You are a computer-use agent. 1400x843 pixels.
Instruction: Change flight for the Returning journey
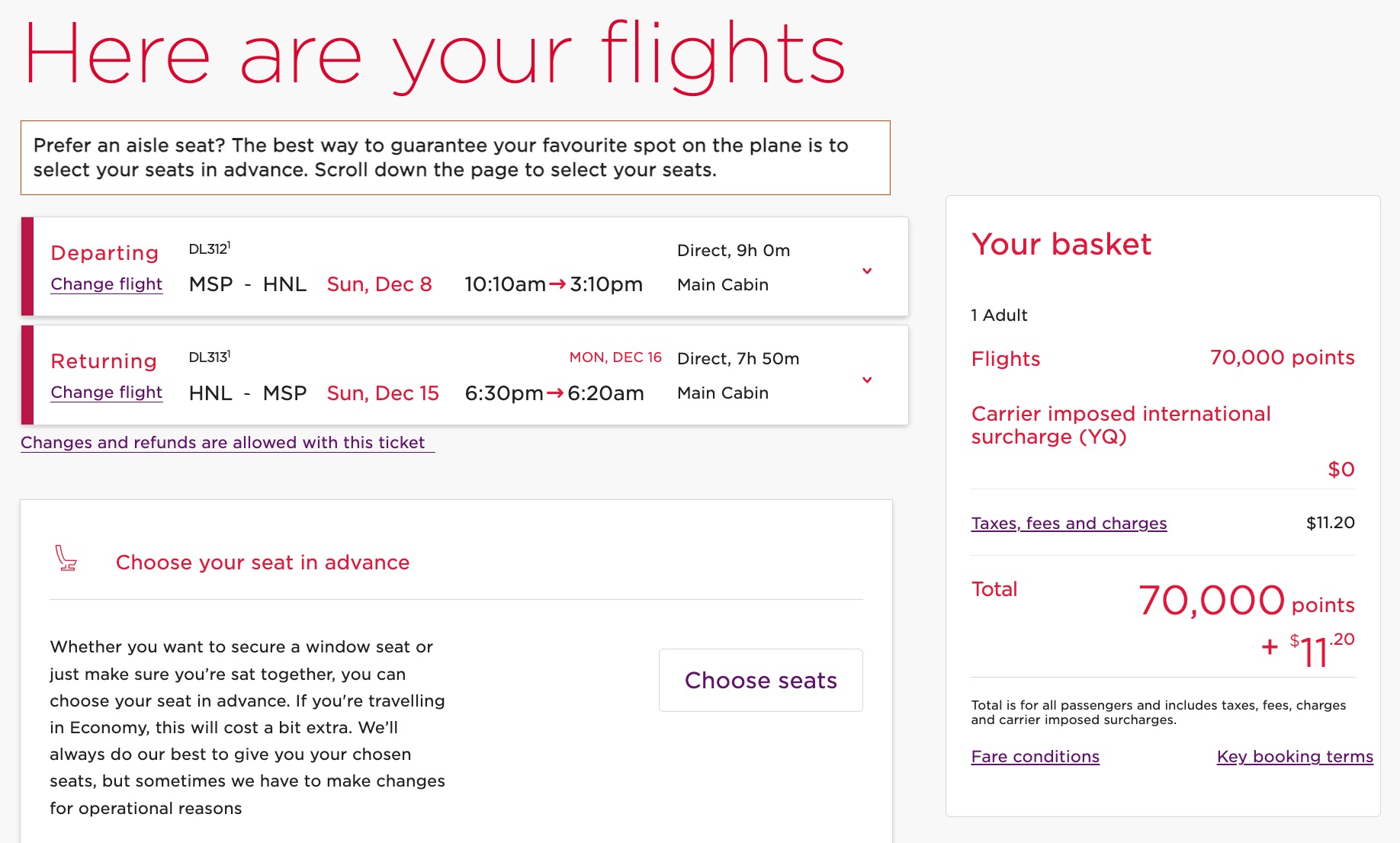(x=106, y=392)
